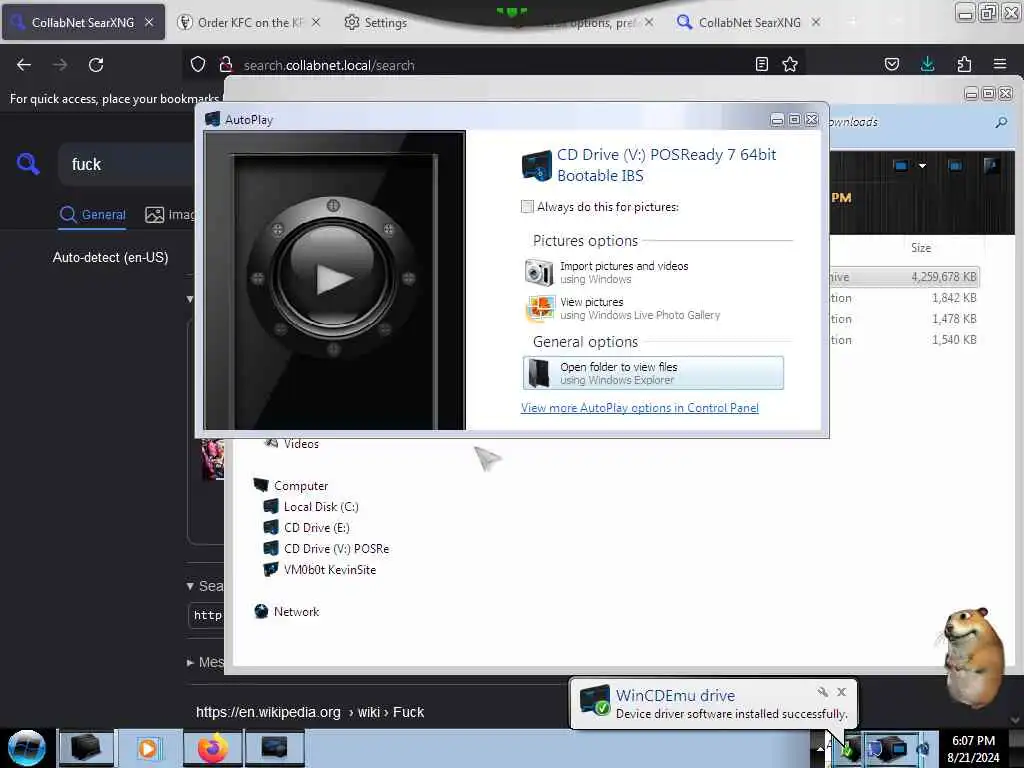Choose Import pictures and videos option

pos(653,272)
